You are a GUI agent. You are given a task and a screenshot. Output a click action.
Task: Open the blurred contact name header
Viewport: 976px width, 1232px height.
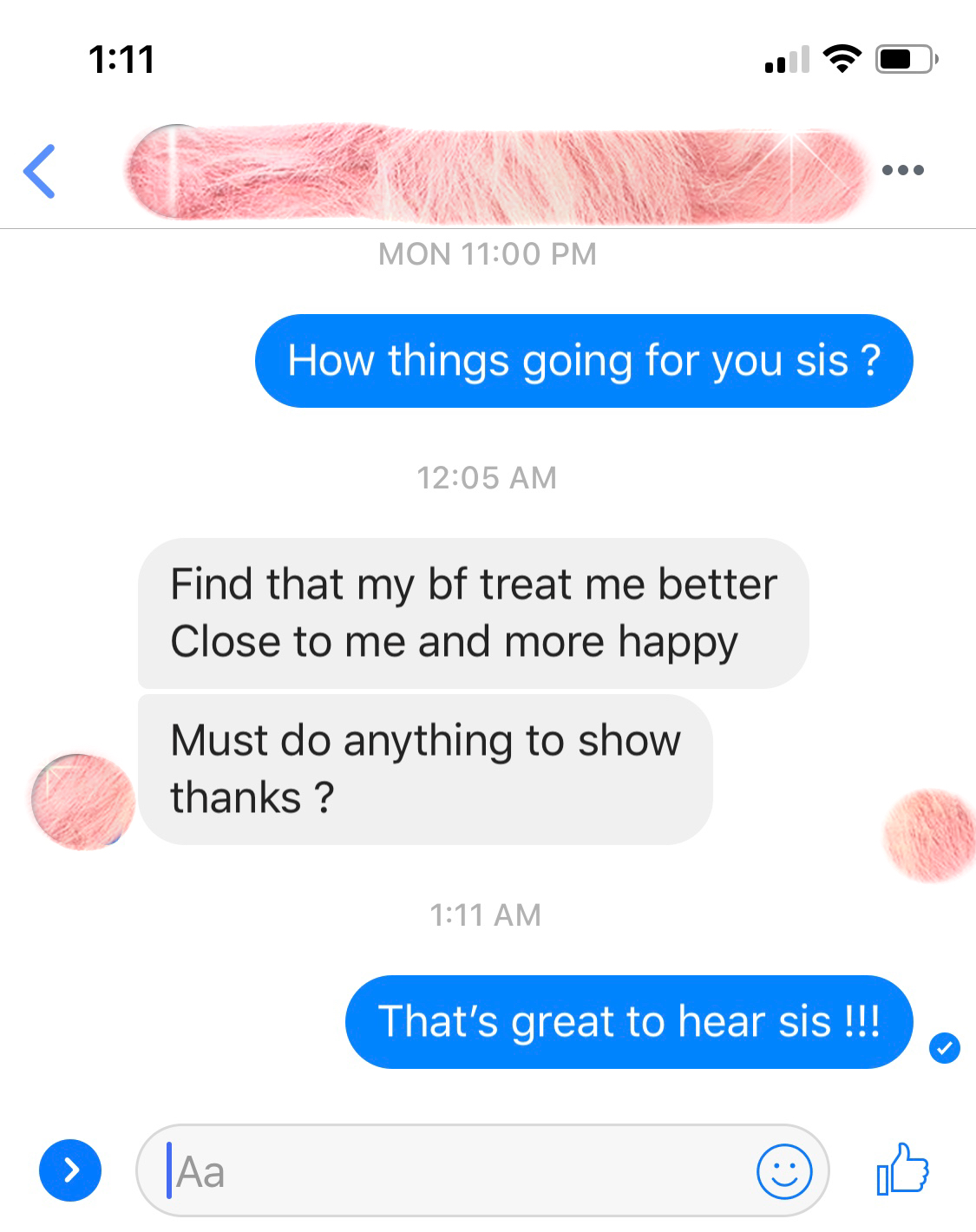pyautogui.click(x=495, y=172)
